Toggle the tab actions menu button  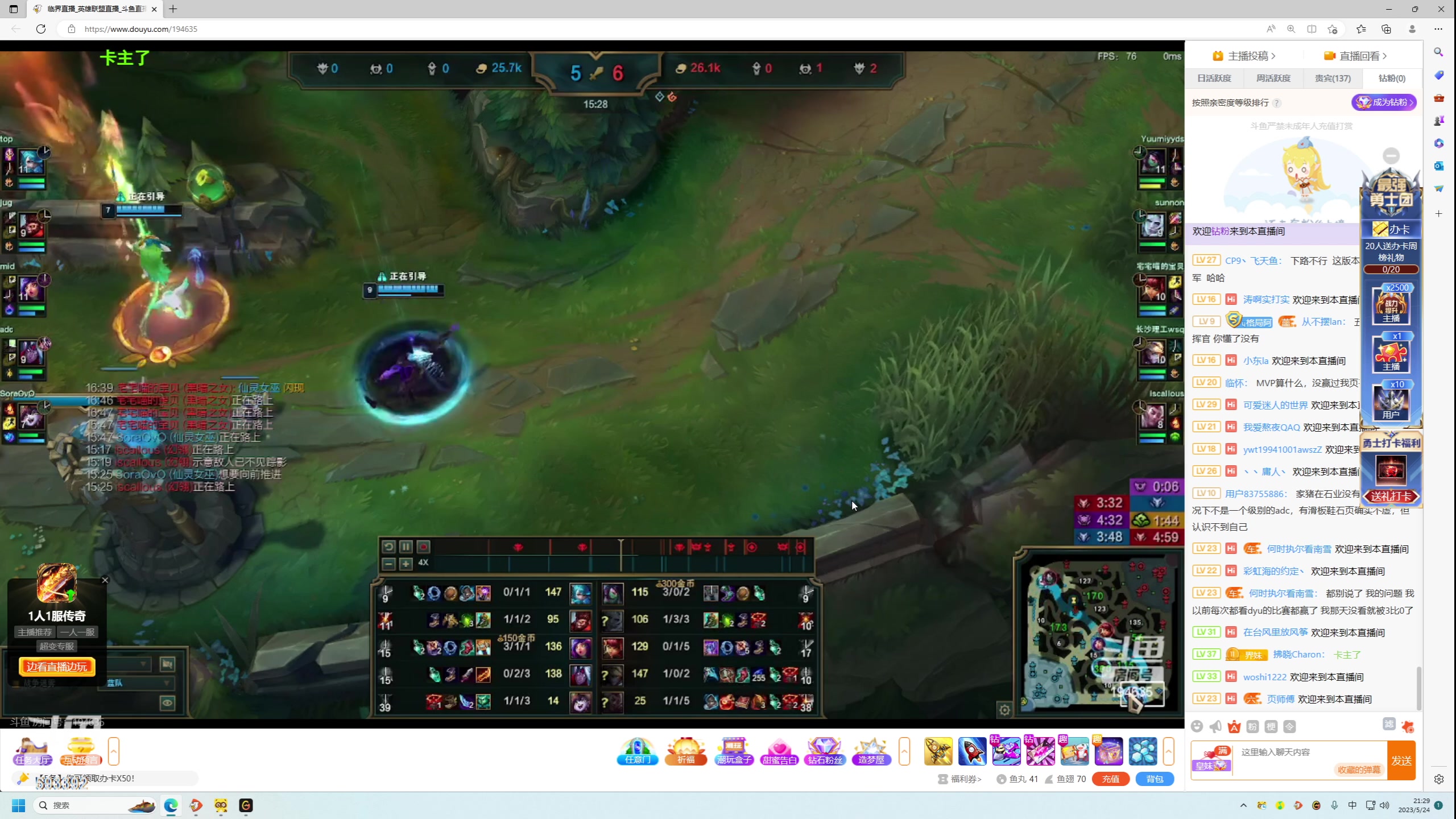[x=14, y=9]
